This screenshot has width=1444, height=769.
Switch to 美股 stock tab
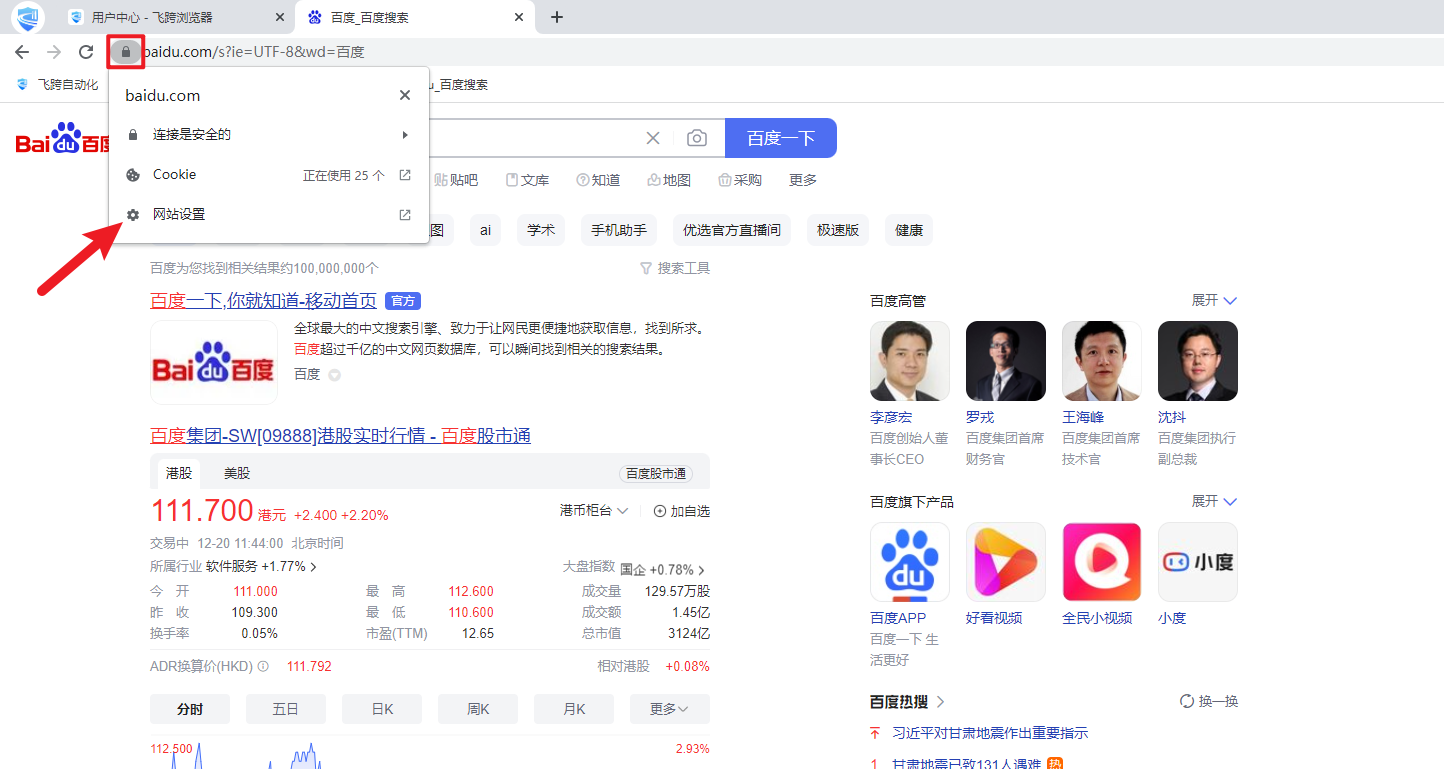(237, 473)
